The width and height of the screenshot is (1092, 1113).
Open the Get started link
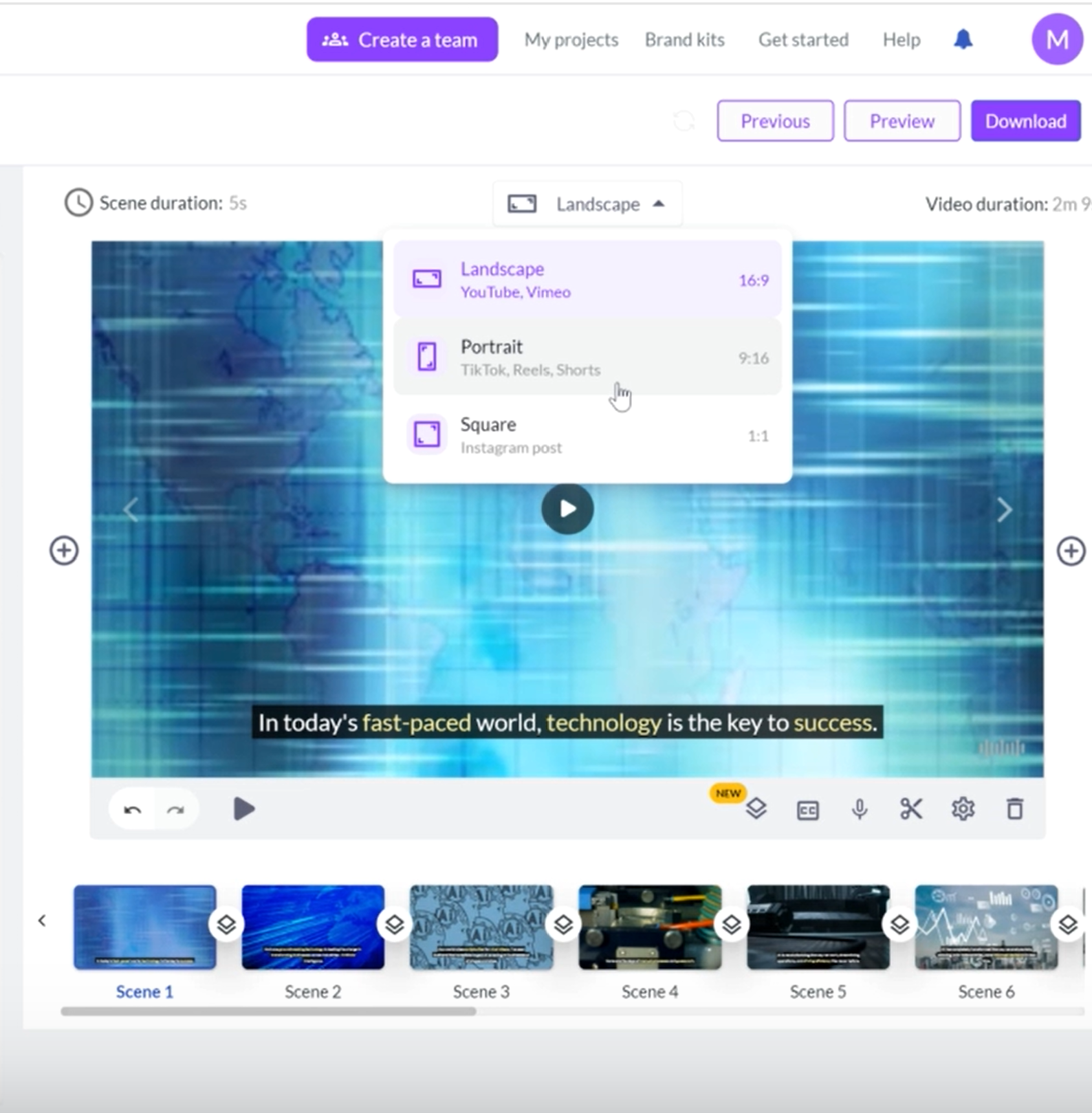(x=803, y=40)
